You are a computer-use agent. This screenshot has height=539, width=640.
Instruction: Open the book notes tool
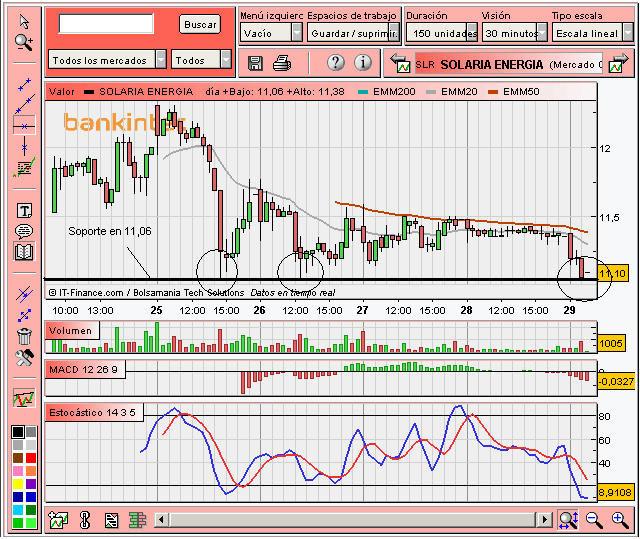[x=24, y=252]
